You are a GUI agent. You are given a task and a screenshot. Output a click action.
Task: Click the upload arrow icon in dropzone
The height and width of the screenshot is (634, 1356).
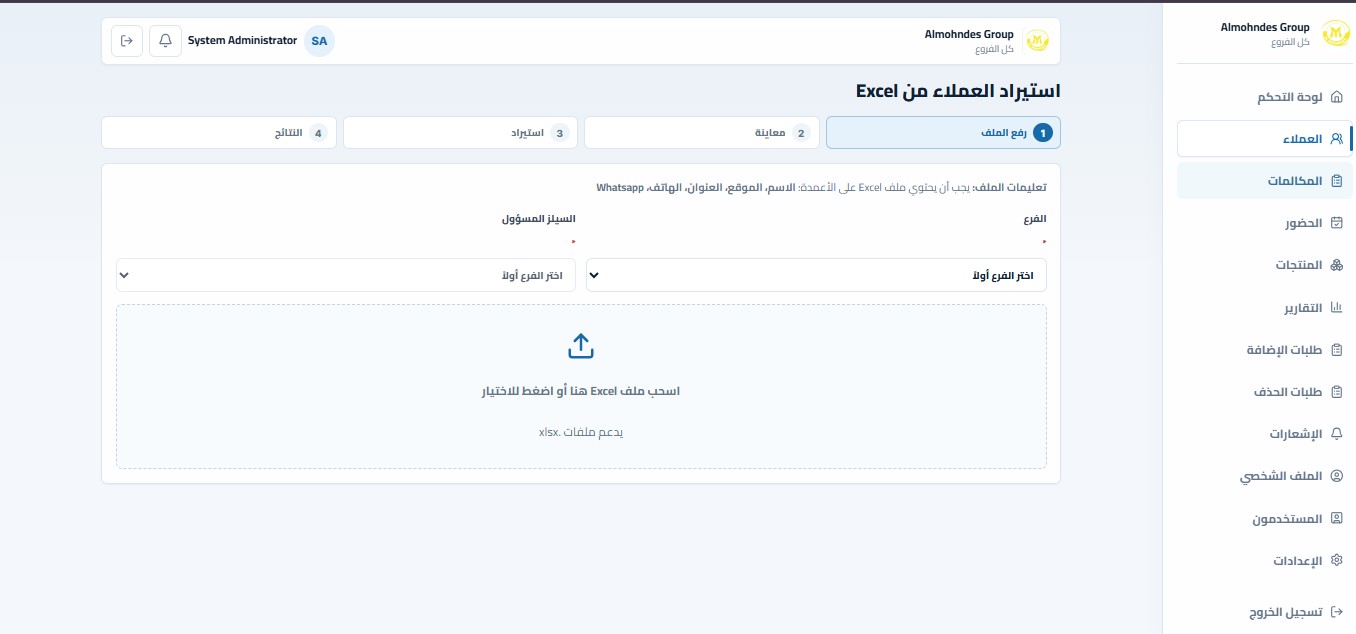coord(581,346)
